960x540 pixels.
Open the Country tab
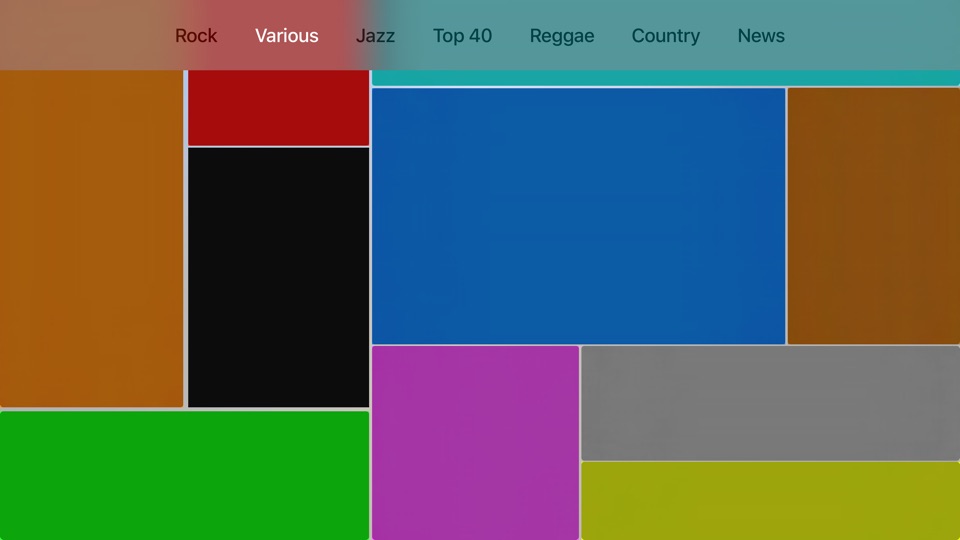click(665, 36)
